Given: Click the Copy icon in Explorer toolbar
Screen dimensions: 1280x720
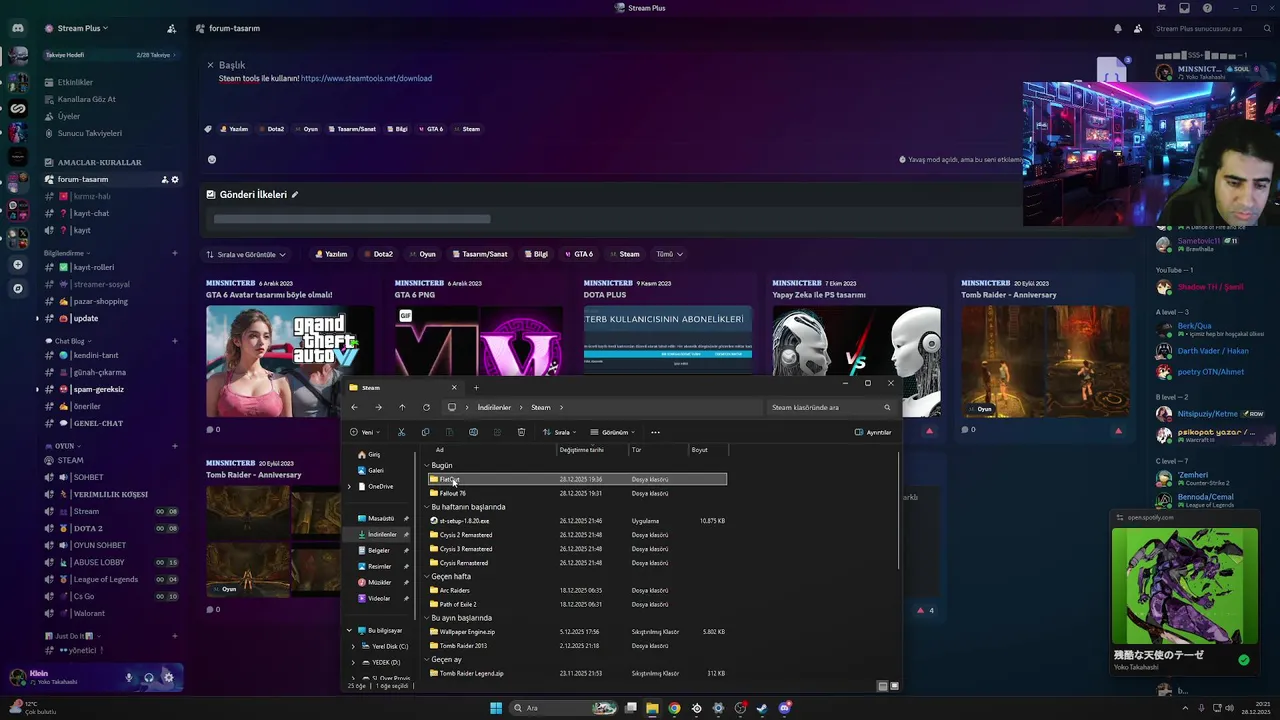Looking at the screenshot, I should pyautogui.click(x=425, y=432).
